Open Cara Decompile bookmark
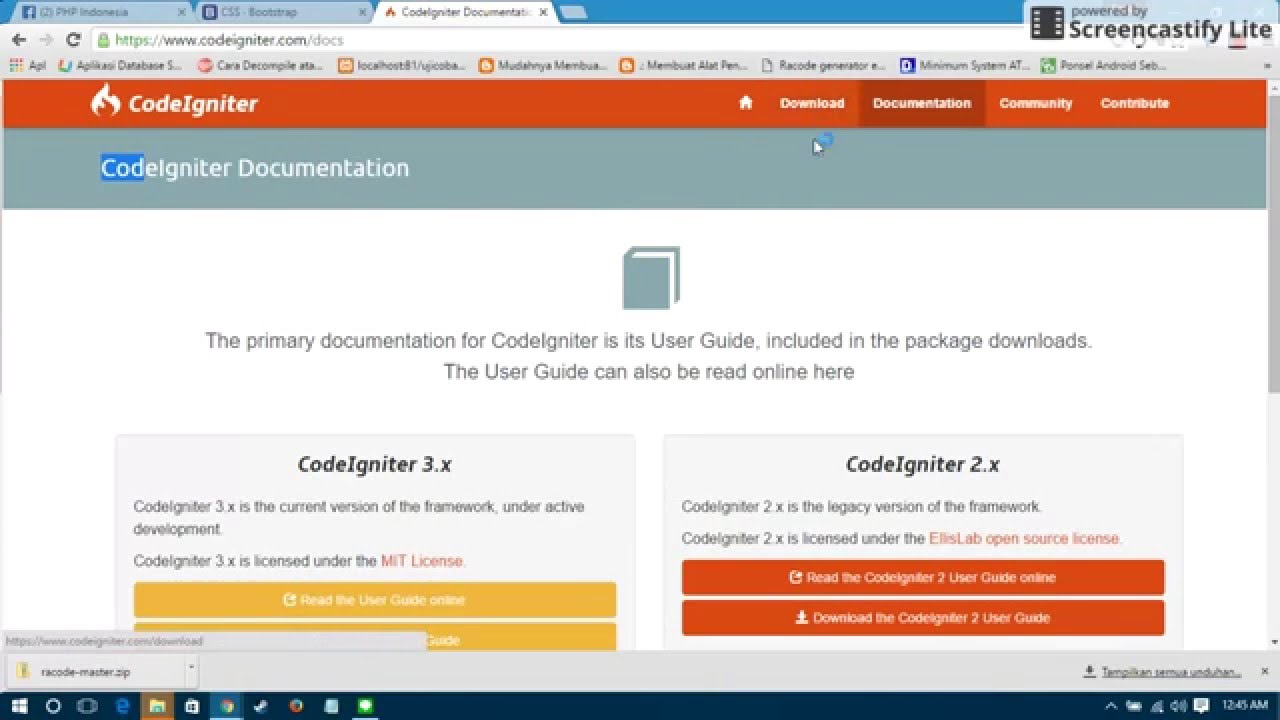Screen dimensions: 1280x720 point(261,65)
